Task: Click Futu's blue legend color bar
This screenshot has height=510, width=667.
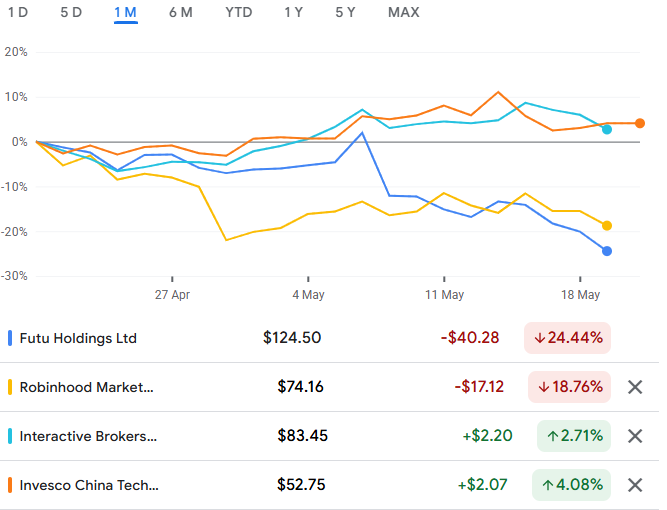Action: click(x=10, y=338)
